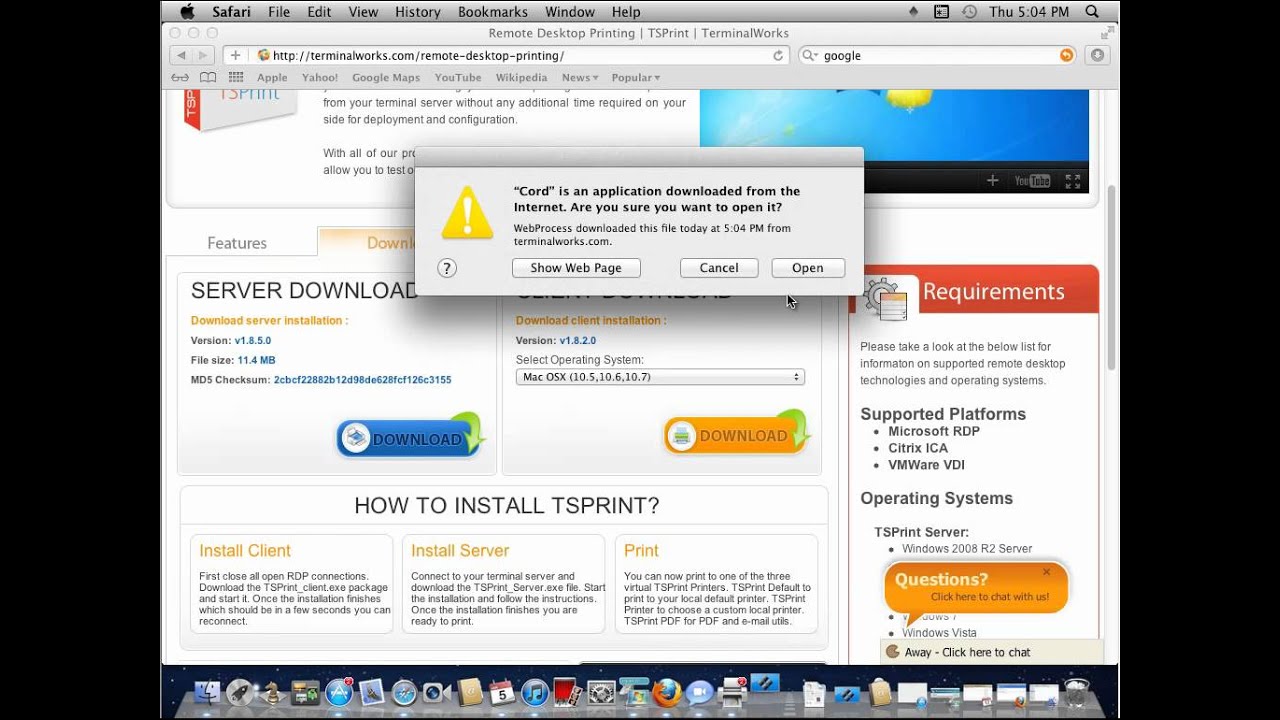Viewport: 1280px width, 720px height.
Task: Open Spotlight search magnifier in menu bar
Action: pyautogui.click(x=1092, y=12)
